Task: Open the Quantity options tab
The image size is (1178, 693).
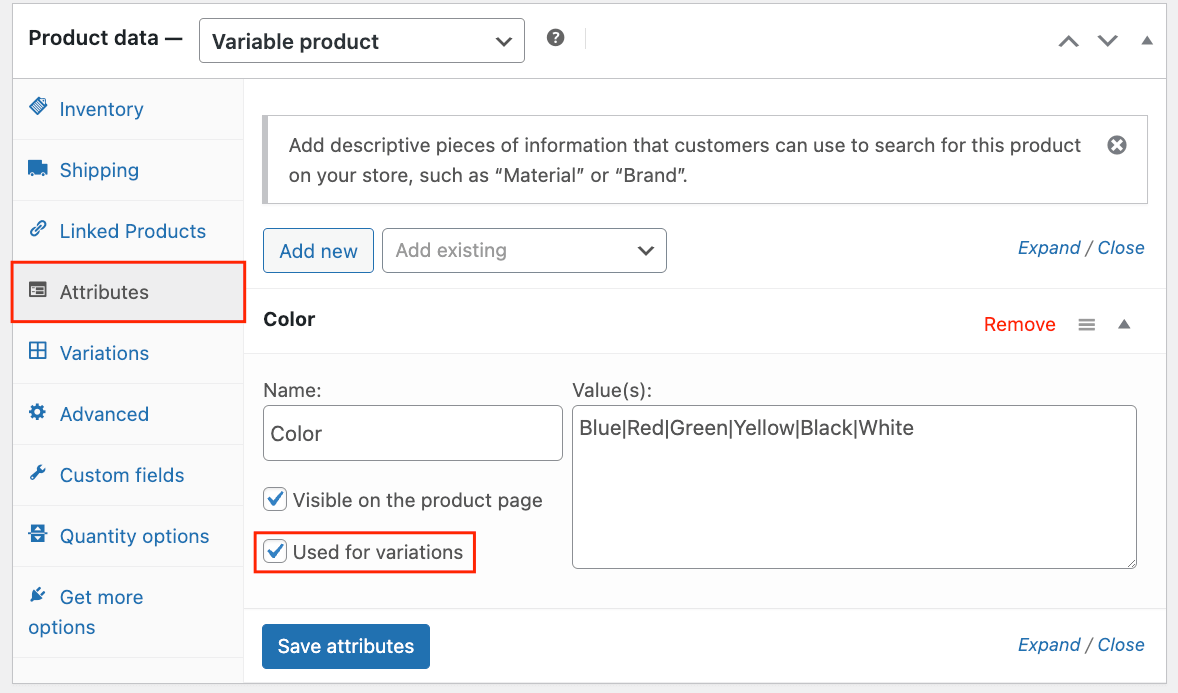Action: (x=128, y=536)
